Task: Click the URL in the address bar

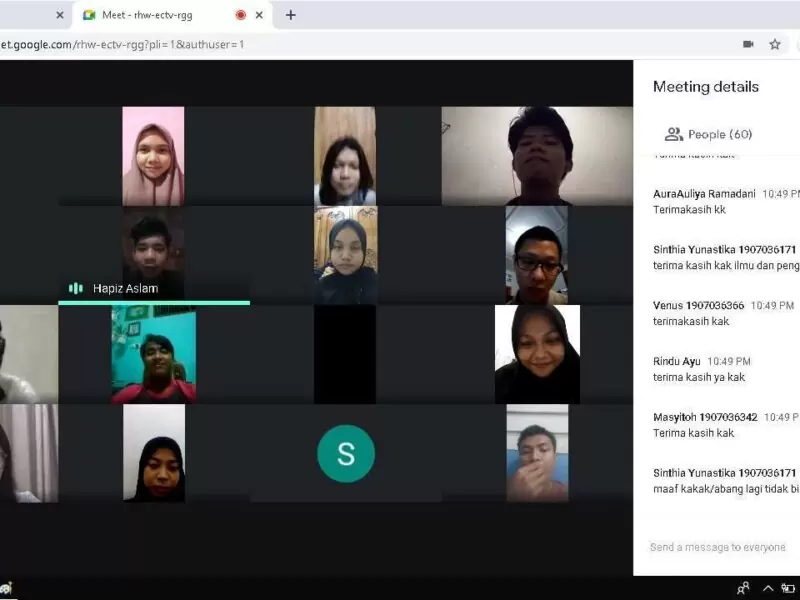Action: 122,44
